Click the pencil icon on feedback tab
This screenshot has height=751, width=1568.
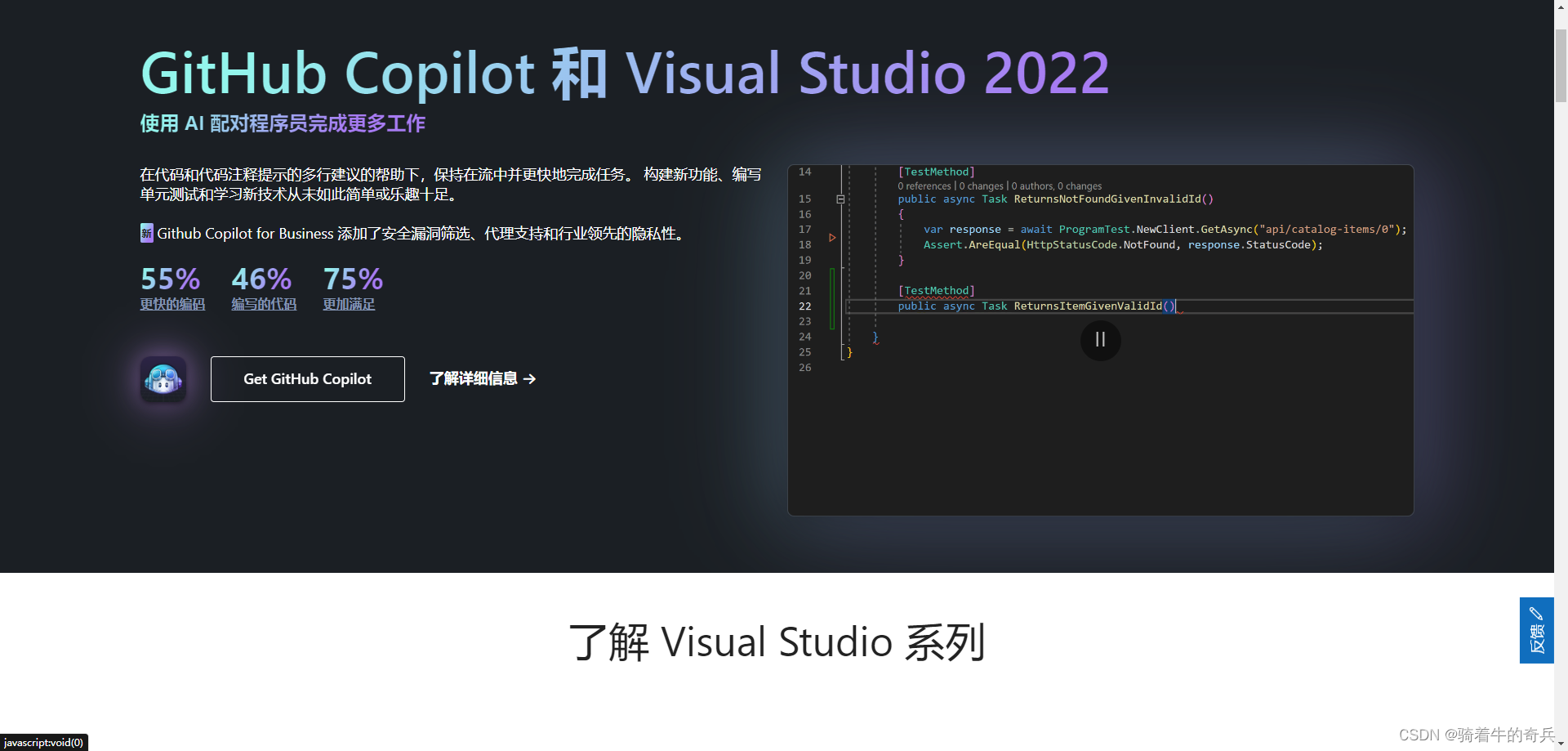[x=1536, y=614]
